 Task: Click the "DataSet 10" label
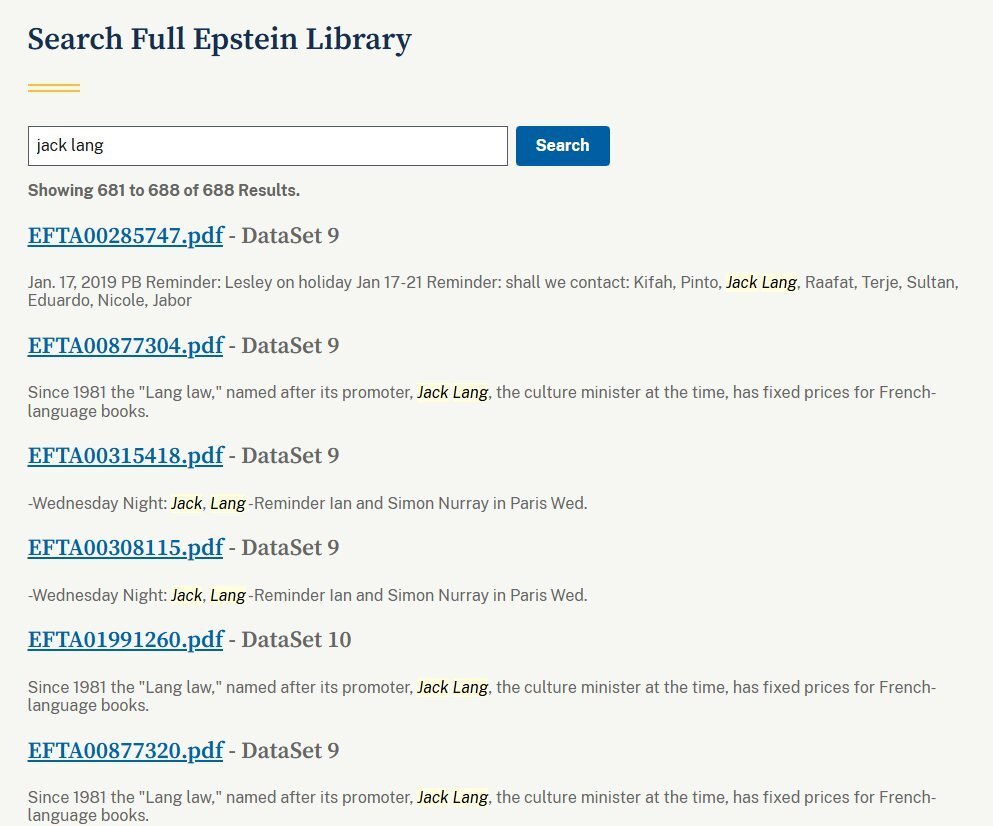click(296, 640)
